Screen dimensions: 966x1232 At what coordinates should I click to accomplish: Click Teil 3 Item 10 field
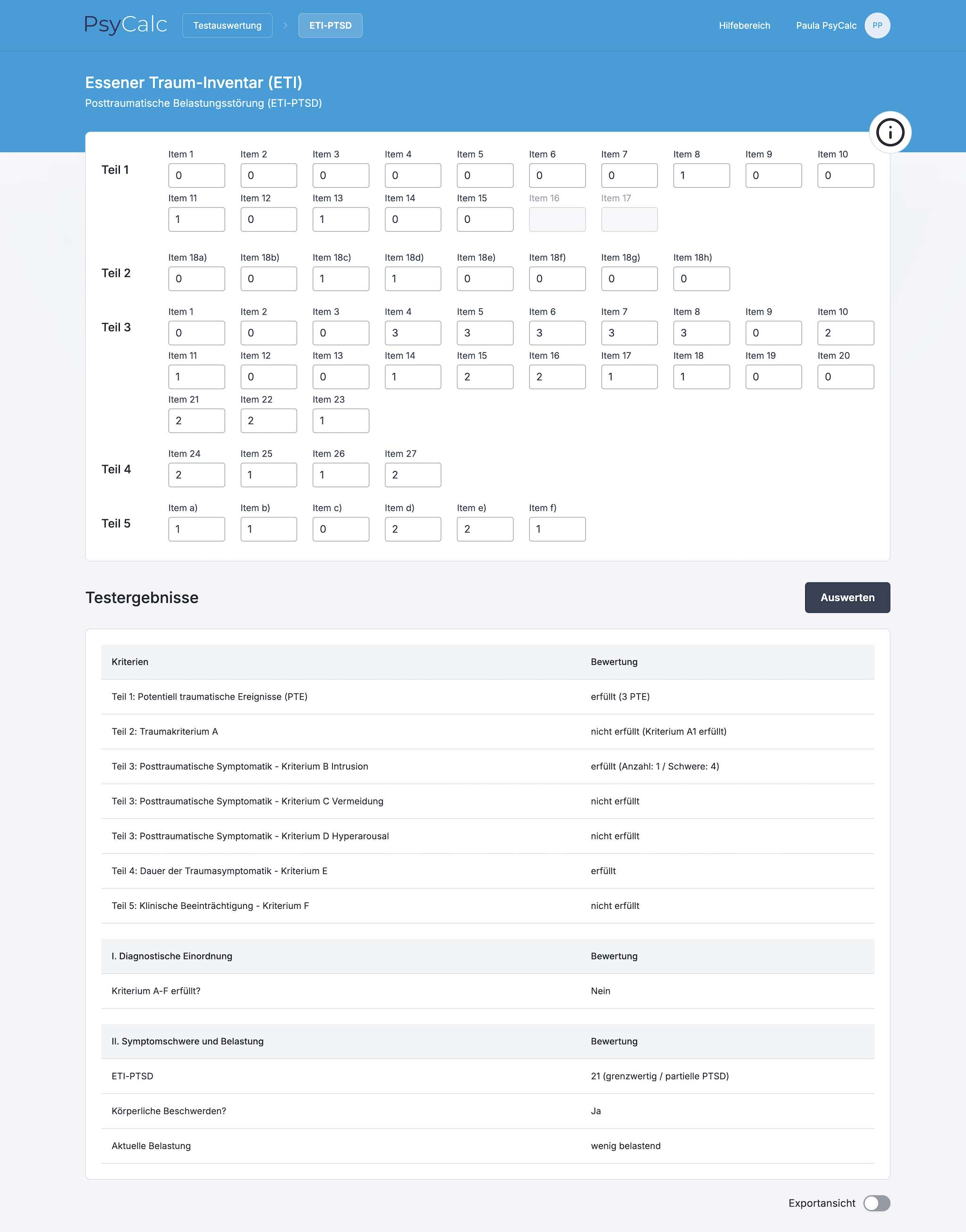[x=845, y=333]
